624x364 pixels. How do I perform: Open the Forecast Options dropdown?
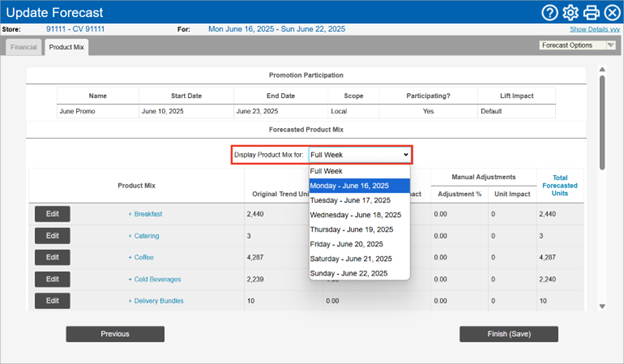click(577, 45)
